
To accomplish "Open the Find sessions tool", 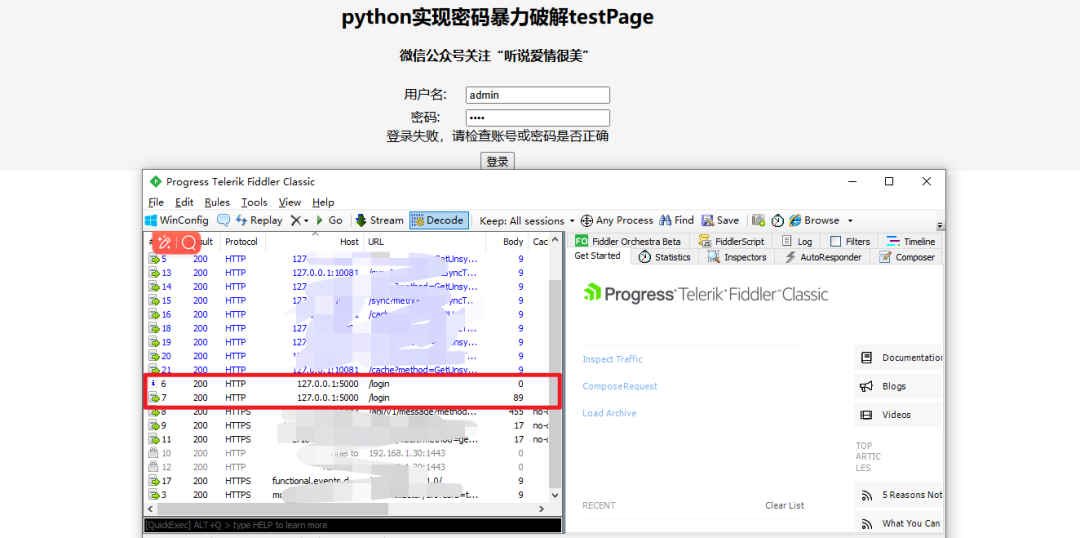I will pos(676,220).
